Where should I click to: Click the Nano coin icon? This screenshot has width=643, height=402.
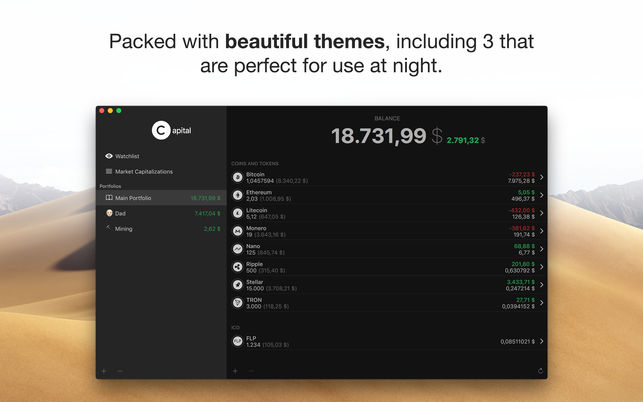coord(237,249)
